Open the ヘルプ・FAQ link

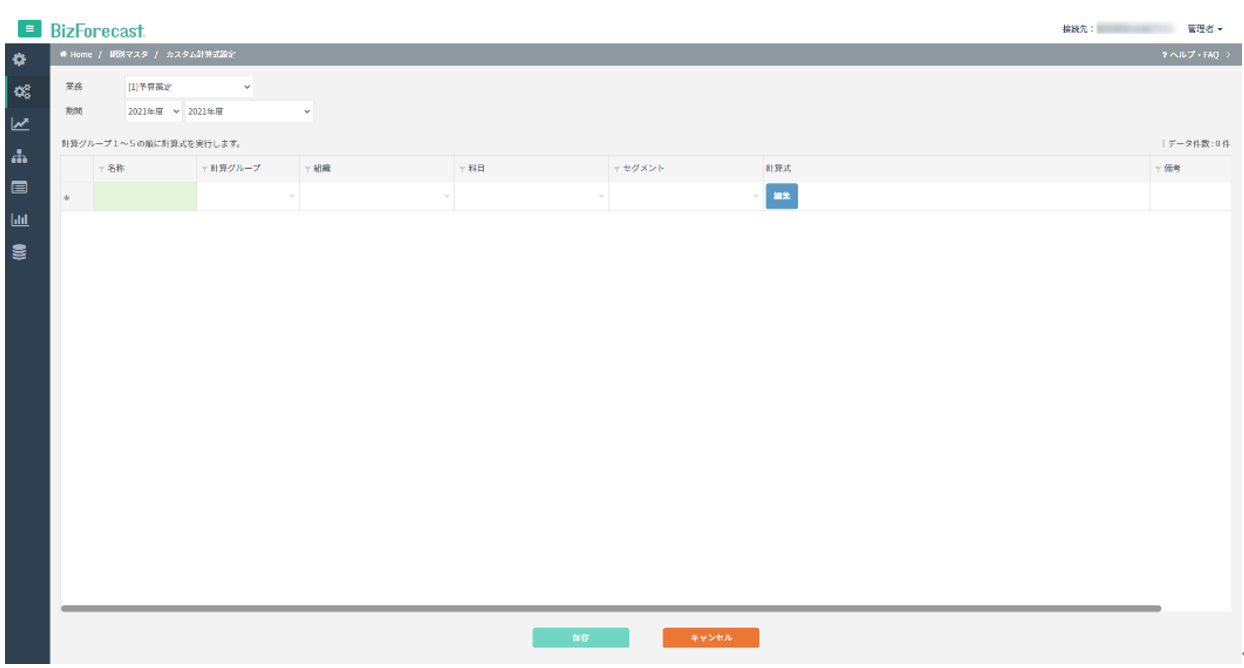point(1194,54)
